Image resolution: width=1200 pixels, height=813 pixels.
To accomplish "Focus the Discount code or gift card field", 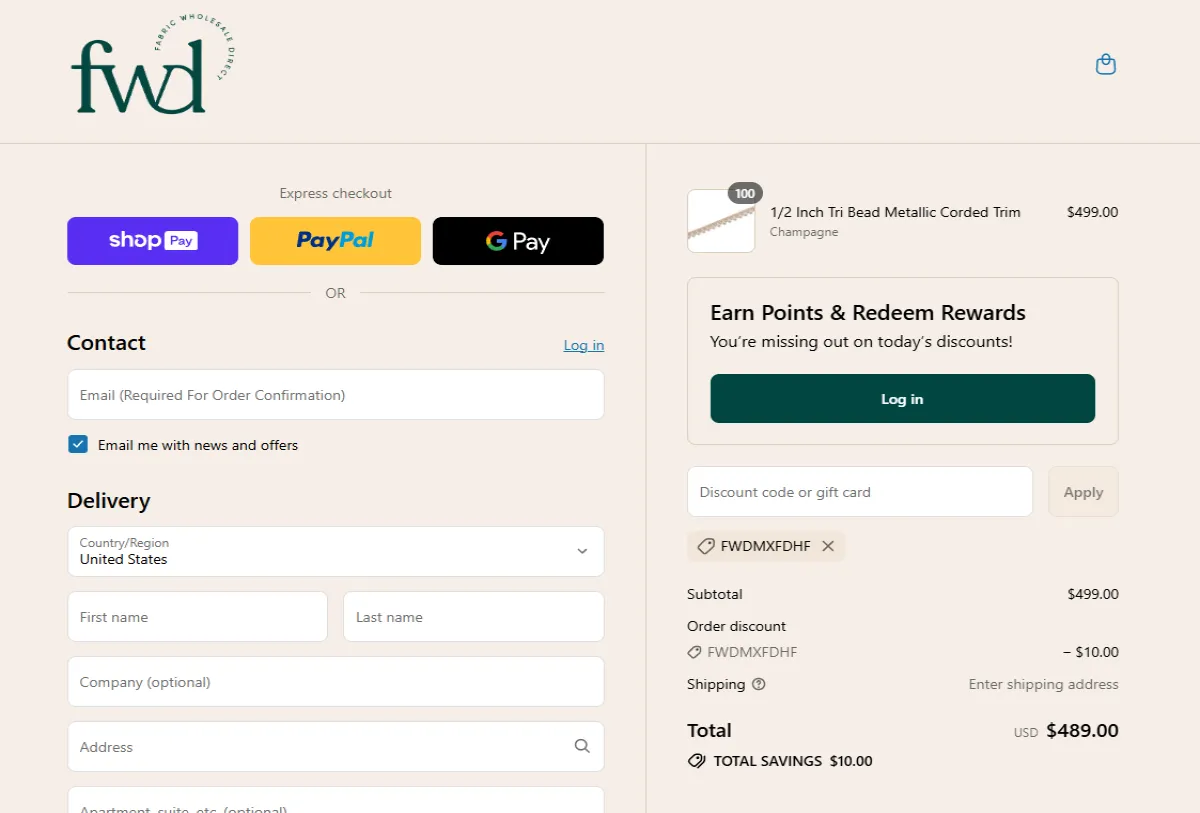I will click(859, 492).
